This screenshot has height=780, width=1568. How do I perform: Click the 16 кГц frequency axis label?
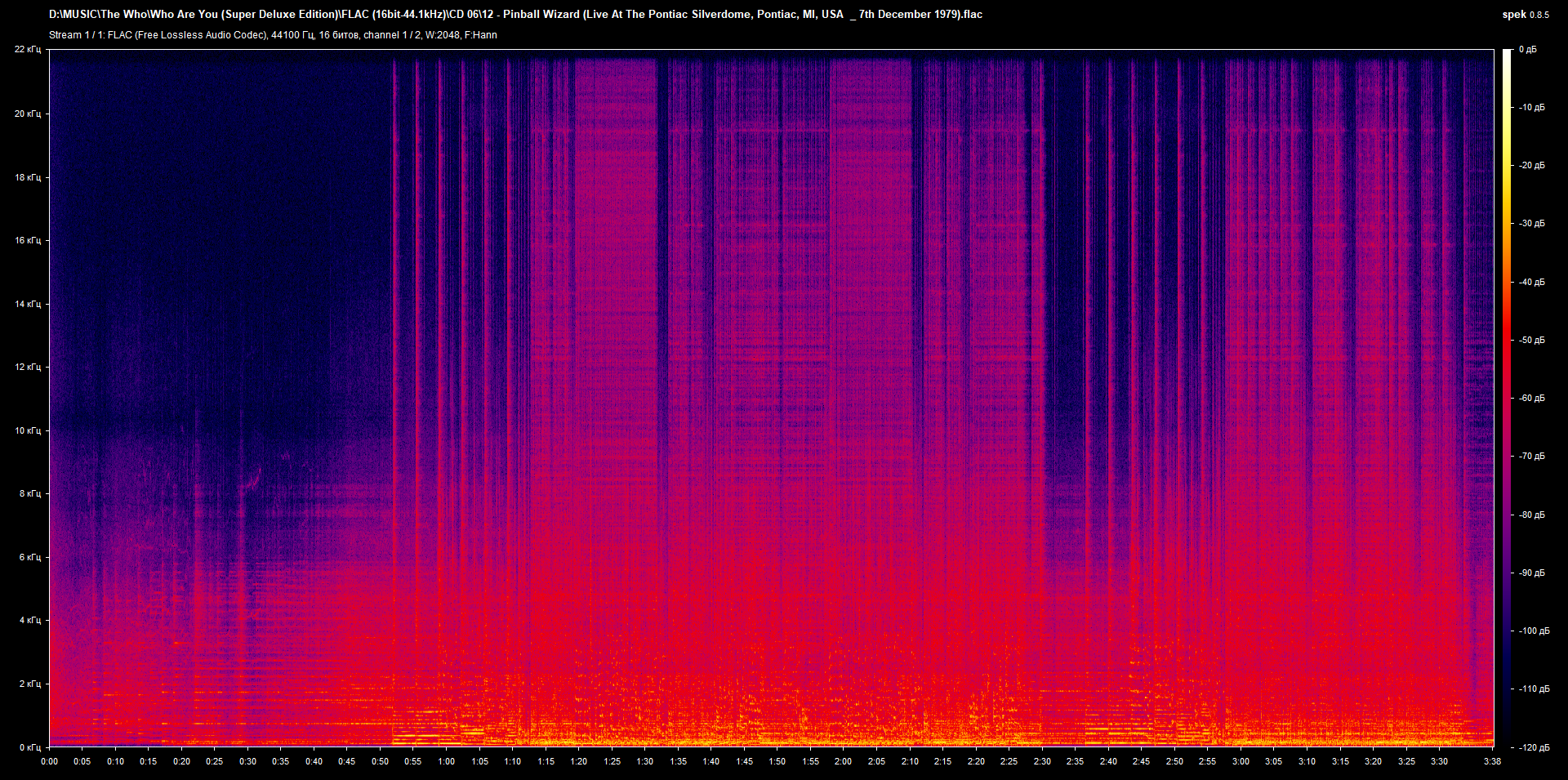tap(27, 240)
